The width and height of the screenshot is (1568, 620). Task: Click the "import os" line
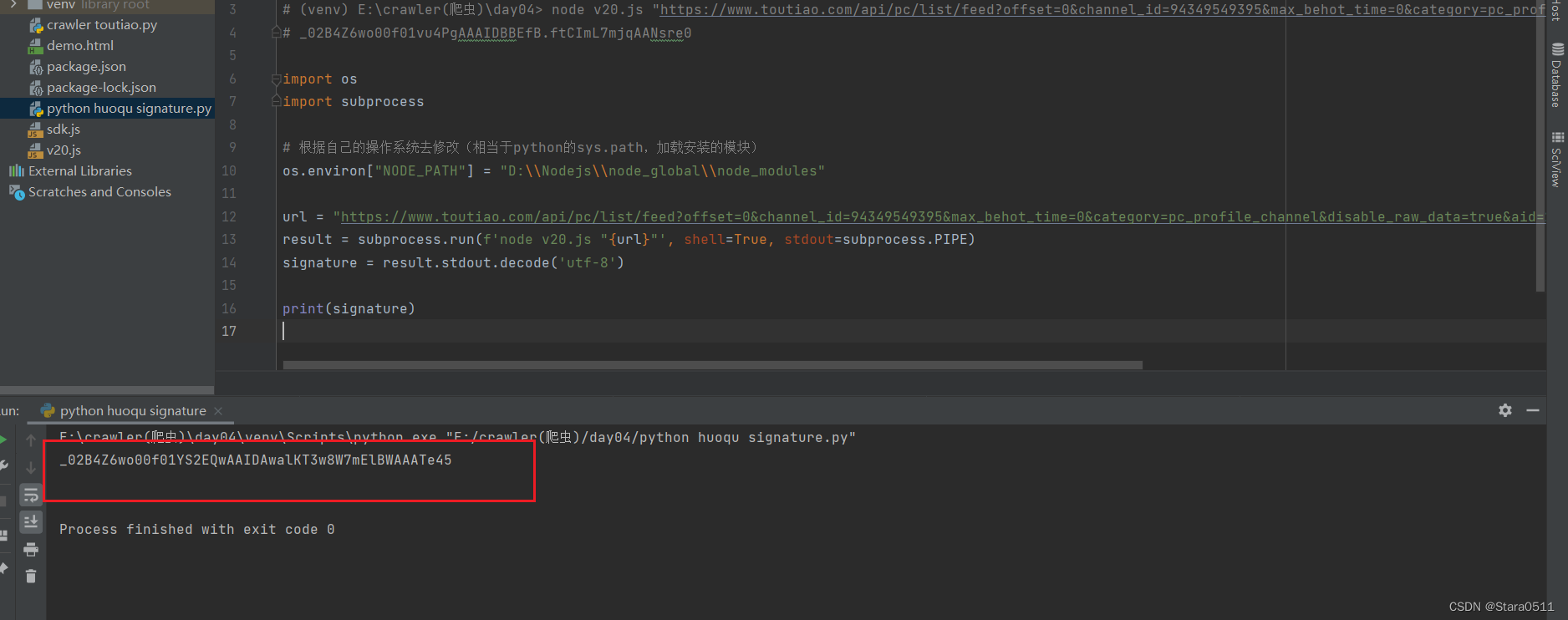pos(319,79)
